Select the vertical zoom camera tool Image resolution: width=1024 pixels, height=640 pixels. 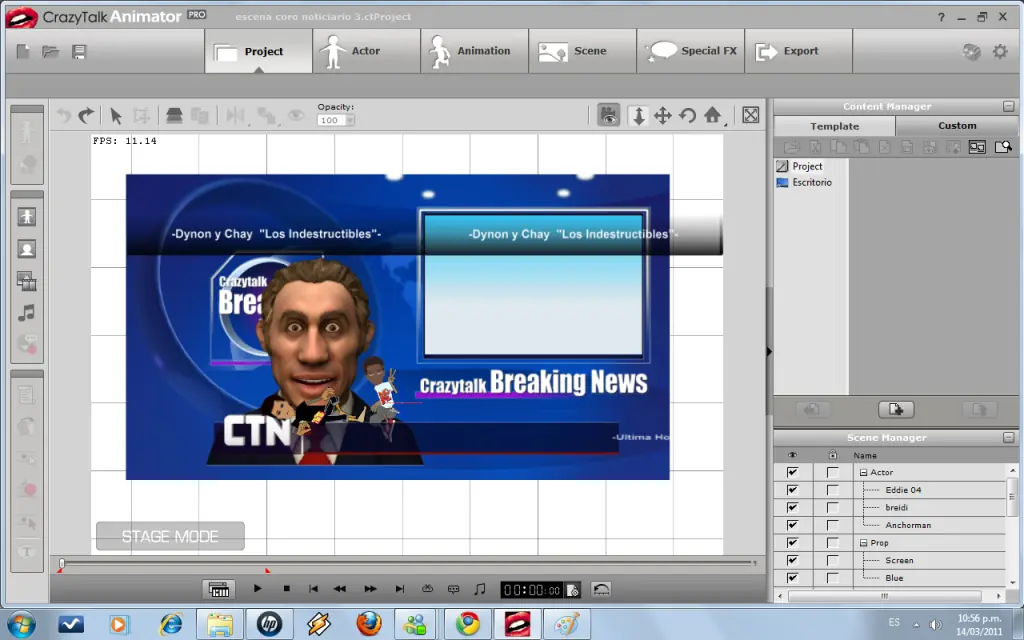pyautogui.click(x=638, y=116)
